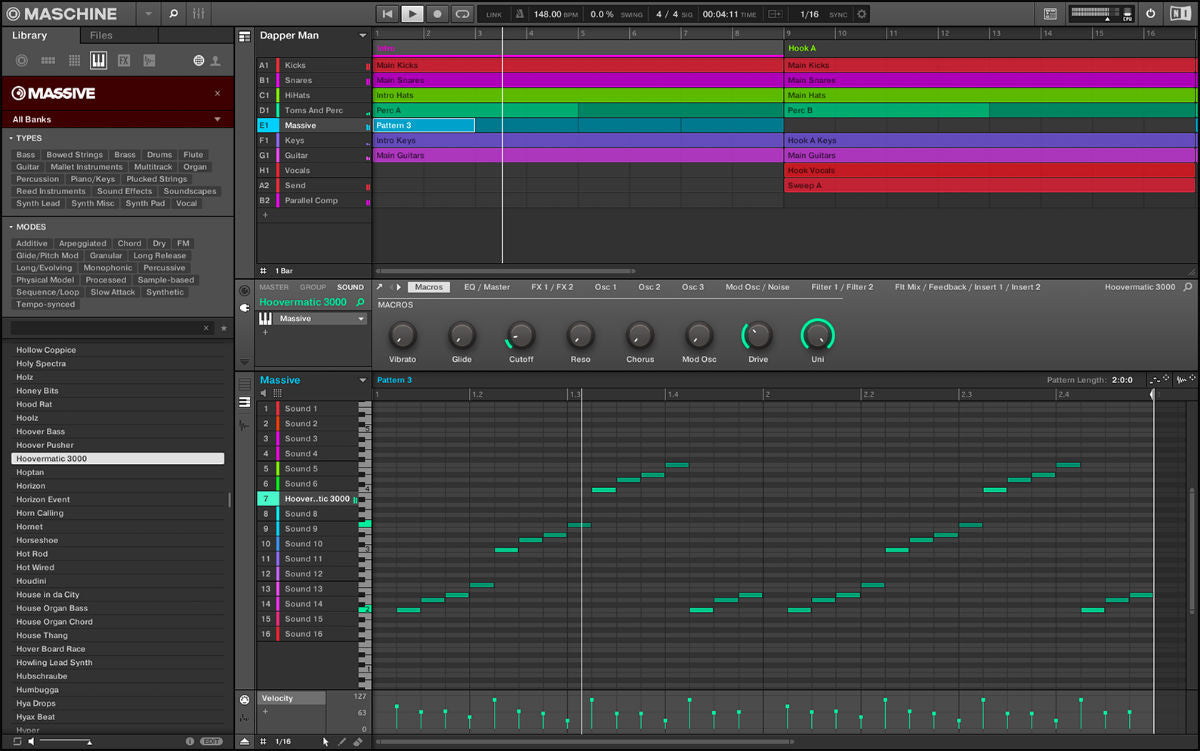Click the Cutoff macro knob
Screen dimensions: 1200x751
pos(521,335)
